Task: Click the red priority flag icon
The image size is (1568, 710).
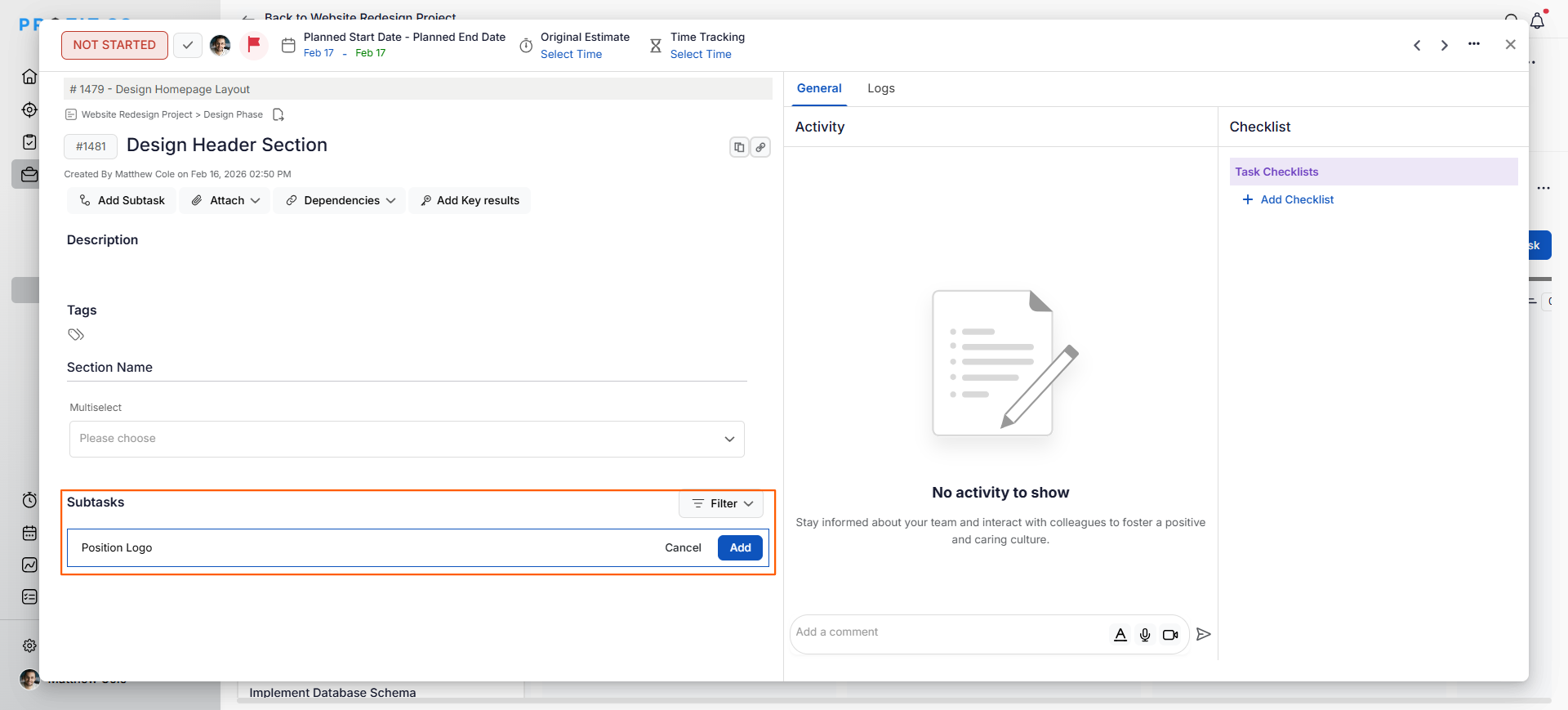Action: [254, 44]
